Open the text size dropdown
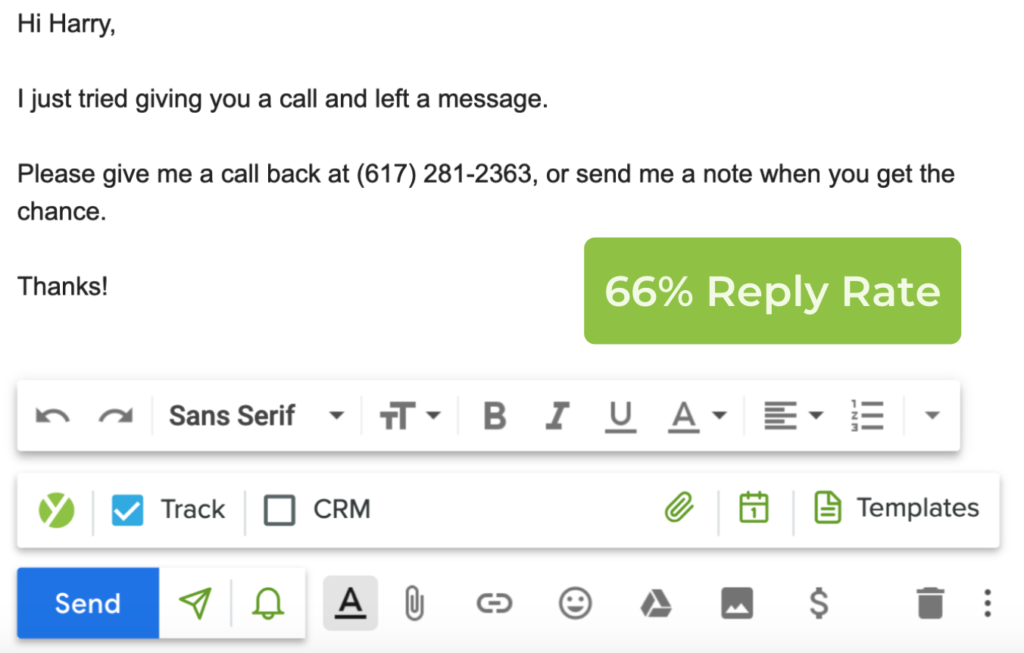Viewport: 1024px width, 653px height. [410, 414]
